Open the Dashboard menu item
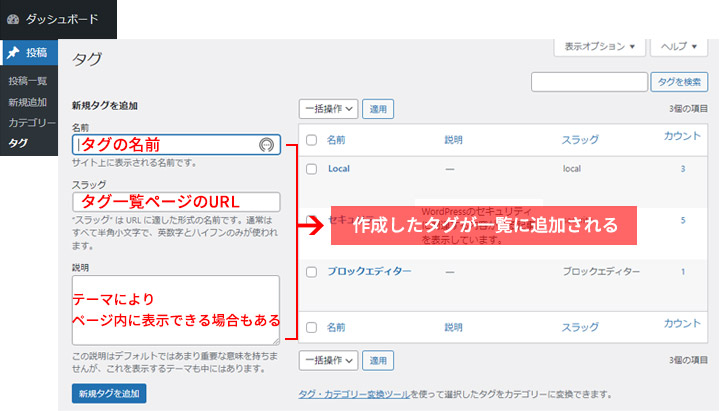The image size is (720, 411). coord(58,19)
